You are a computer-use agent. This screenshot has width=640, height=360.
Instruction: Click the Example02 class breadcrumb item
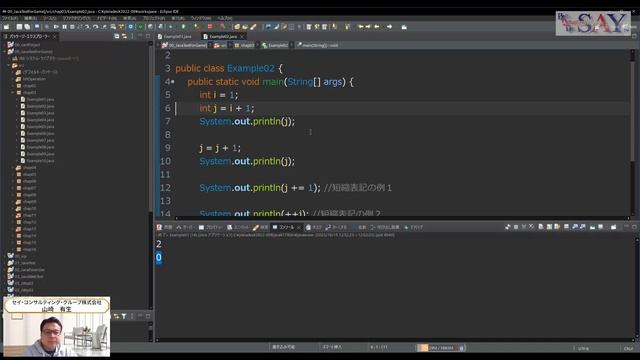click(x=275, y=45)
